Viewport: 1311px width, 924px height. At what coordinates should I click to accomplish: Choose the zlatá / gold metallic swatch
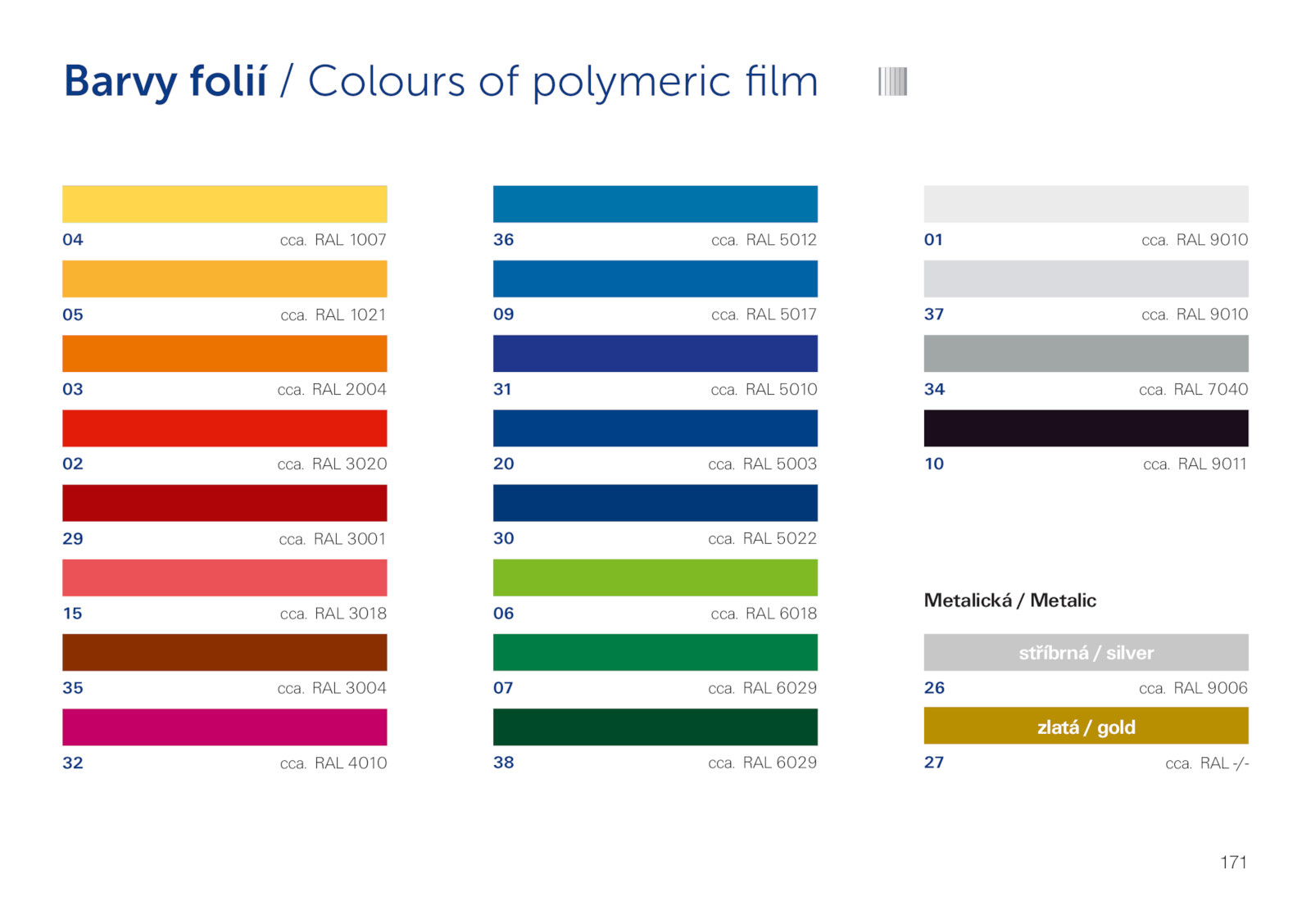[1086, 727]
